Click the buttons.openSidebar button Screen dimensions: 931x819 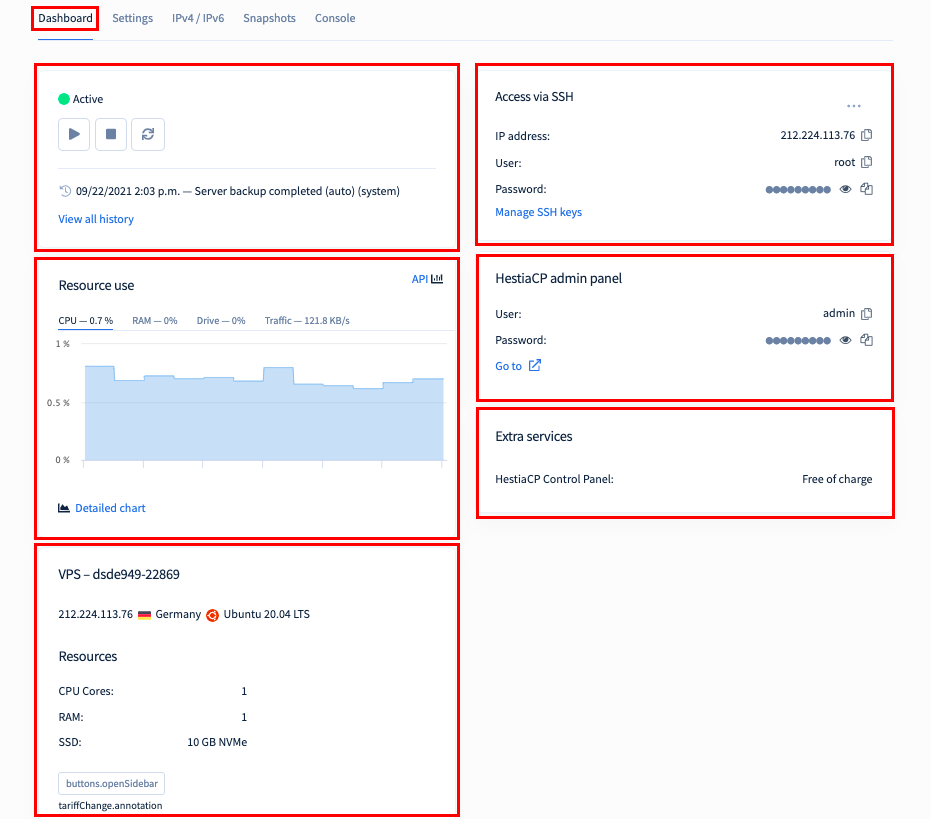point(112,783)
